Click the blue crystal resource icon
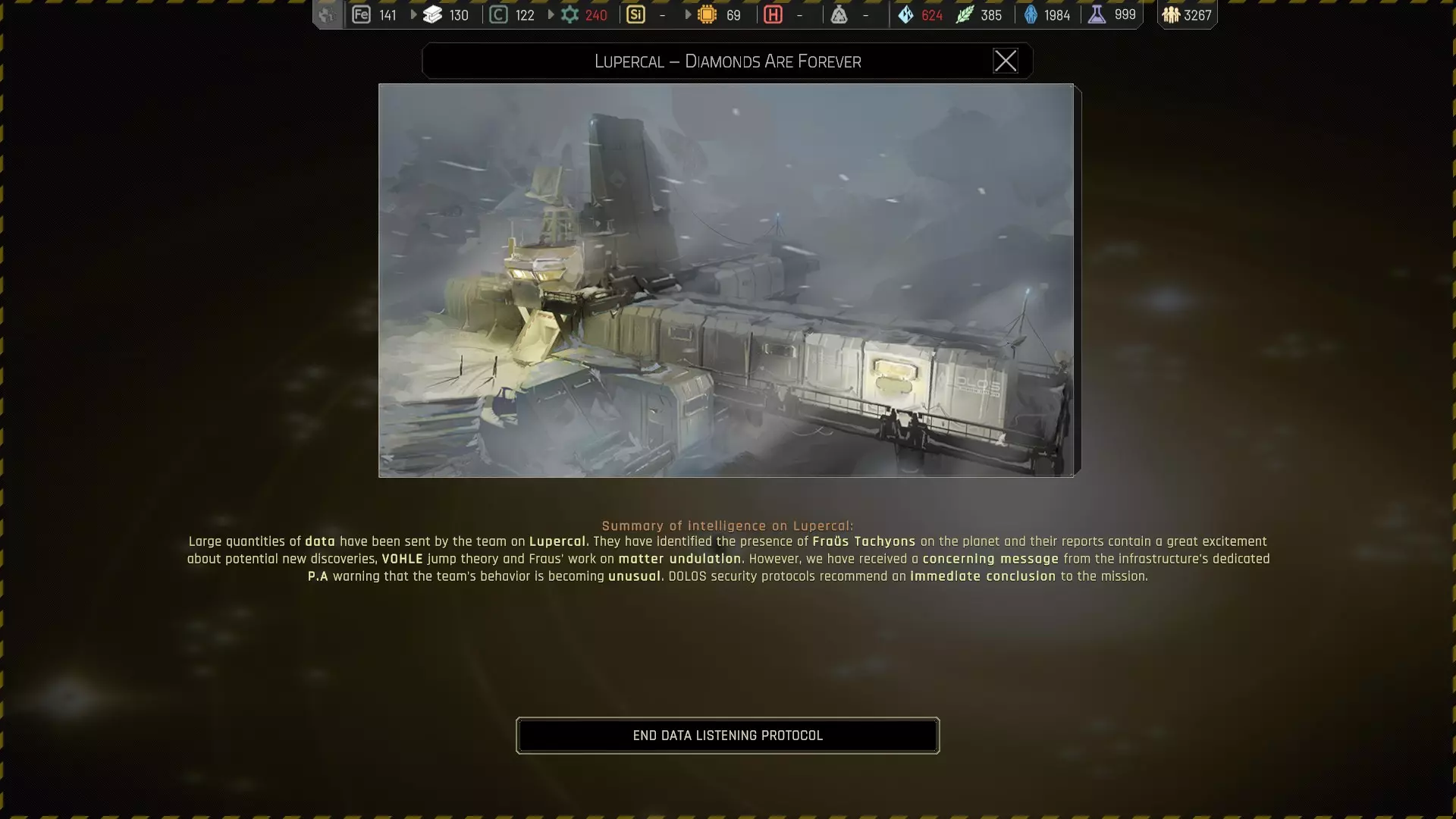 [905, 14]
